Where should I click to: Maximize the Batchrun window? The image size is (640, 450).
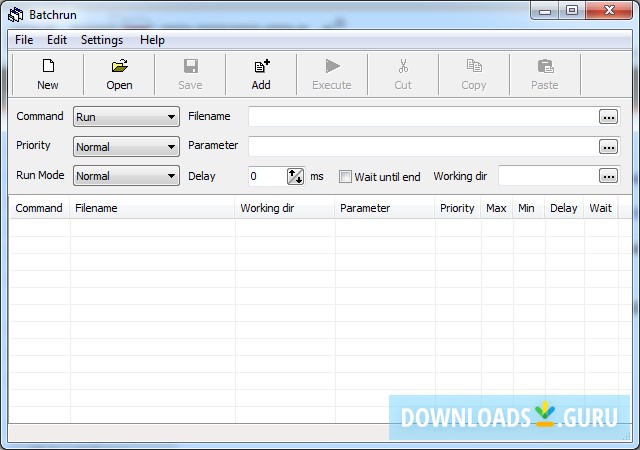tap(572, 11)
